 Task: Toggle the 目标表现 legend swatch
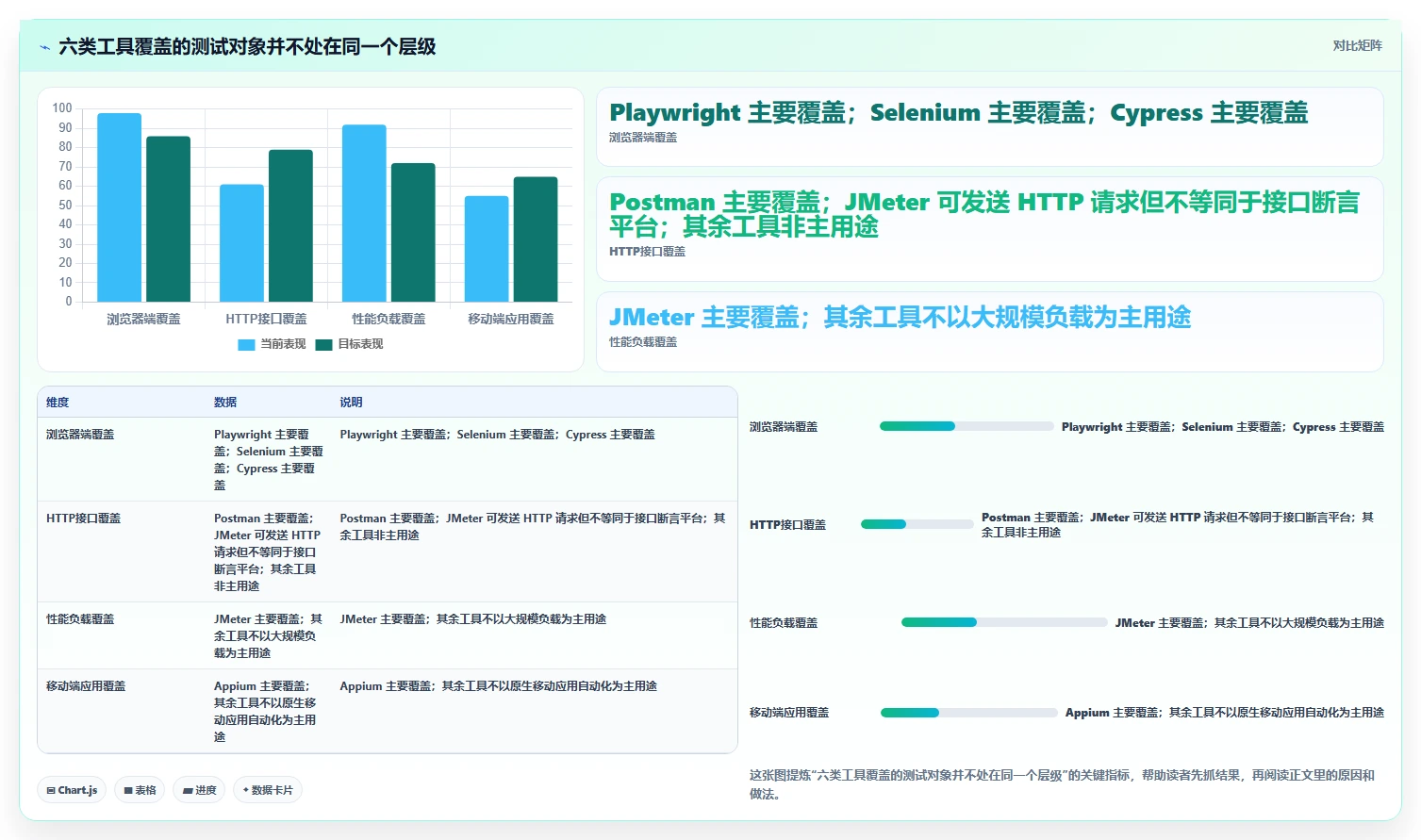[323, 344]
